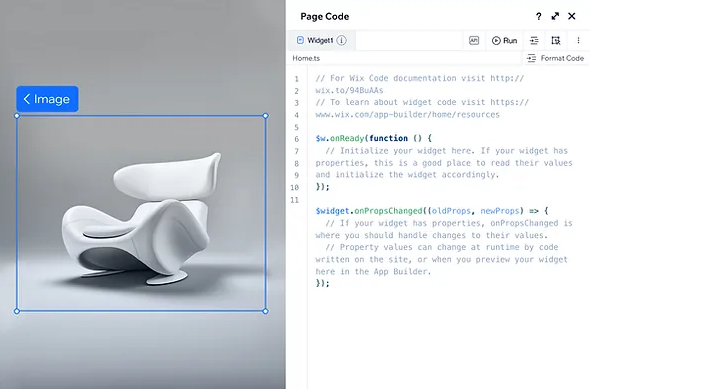The width and height of the screenshot is (710, 389).
Task: Select the white chair image element
Action: click(141, 213)
